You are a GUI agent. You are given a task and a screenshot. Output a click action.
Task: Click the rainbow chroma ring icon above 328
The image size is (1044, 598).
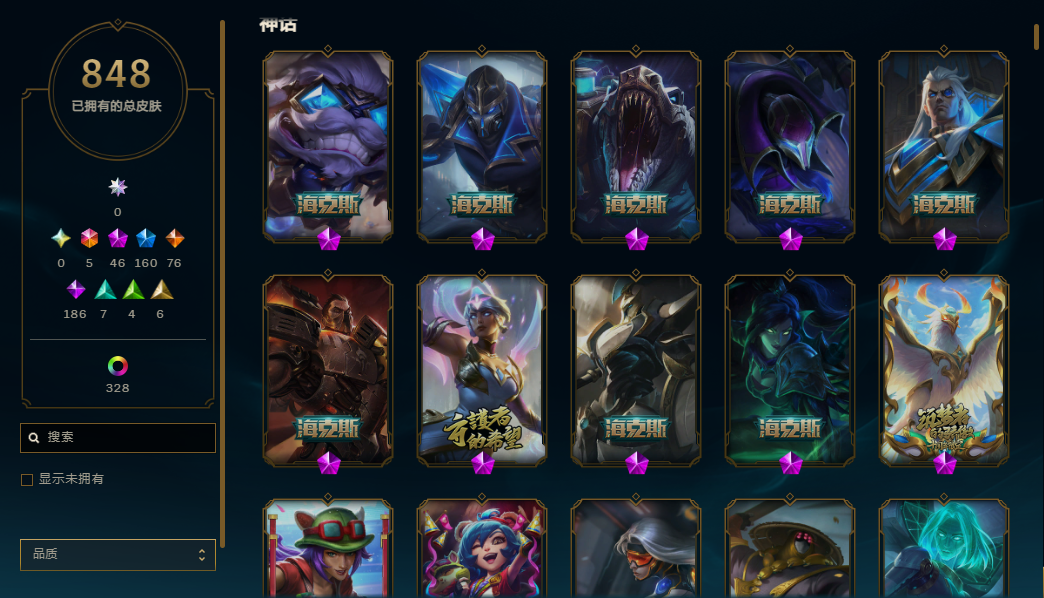tap(118, 366)
